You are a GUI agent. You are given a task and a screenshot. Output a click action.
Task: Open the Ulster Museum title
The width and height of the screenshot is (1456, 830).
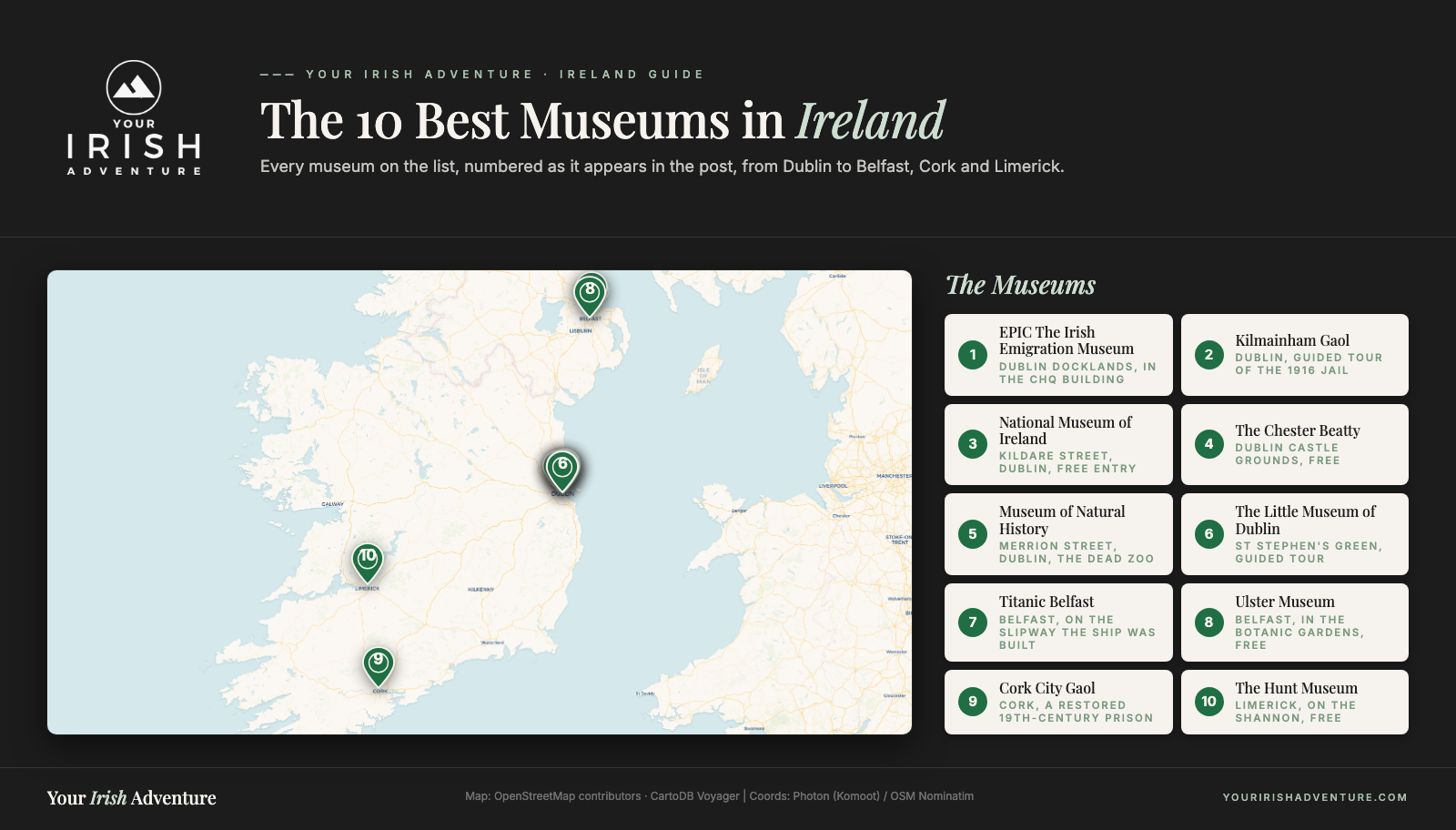1285,602
